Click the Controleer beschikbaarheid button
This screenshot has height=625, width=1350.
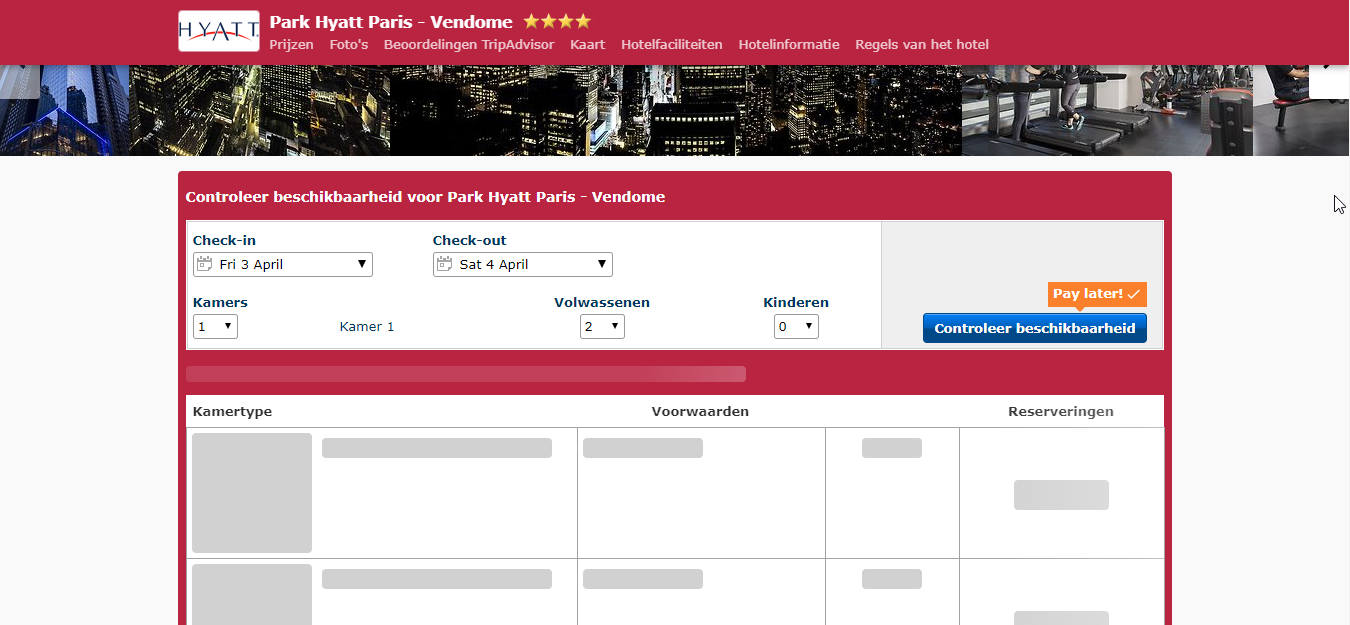point(1035,328)
